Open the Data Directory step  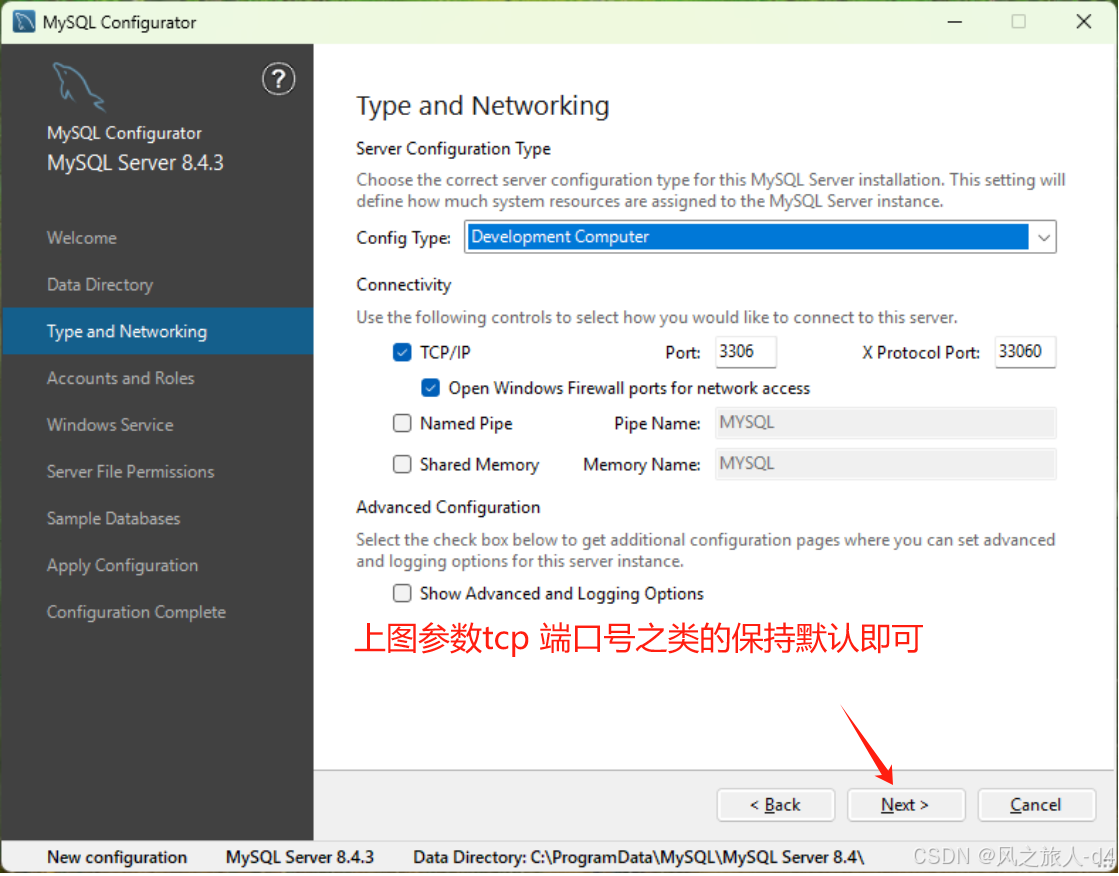coord(100,286)
